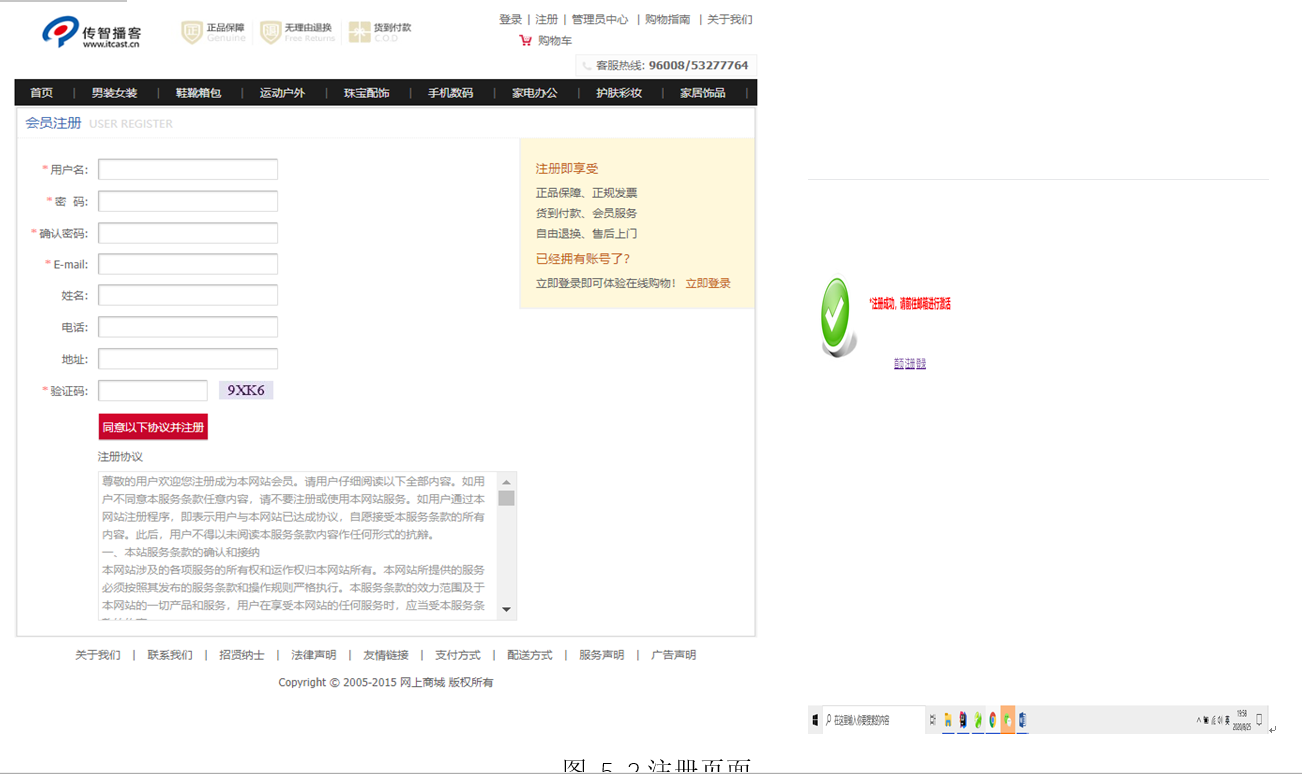Open Microsoft Word from the taskbar
Screen dimensions: 1302x778
pyautogui.click(x=1021, y=719)
